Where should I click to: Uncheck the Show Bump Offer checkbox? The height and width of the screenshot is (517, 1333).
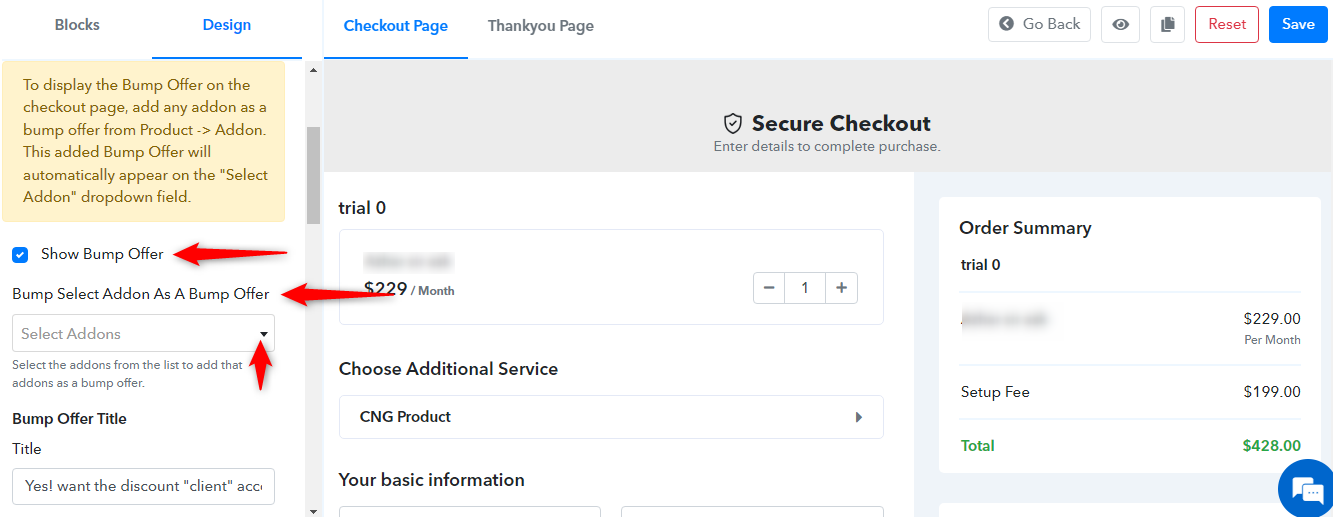coord(20,255)
